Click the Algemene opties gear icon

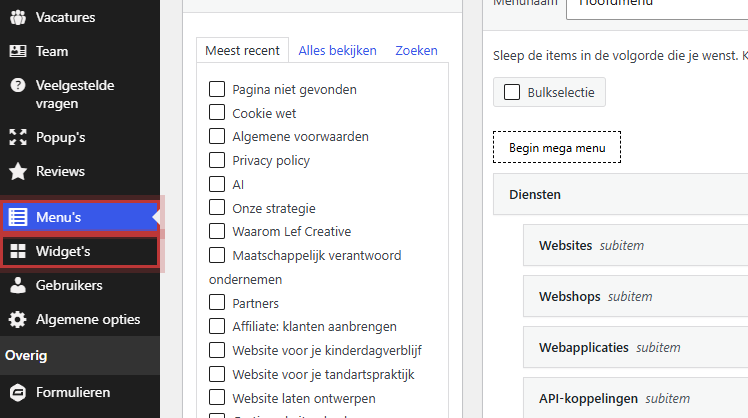18,319
